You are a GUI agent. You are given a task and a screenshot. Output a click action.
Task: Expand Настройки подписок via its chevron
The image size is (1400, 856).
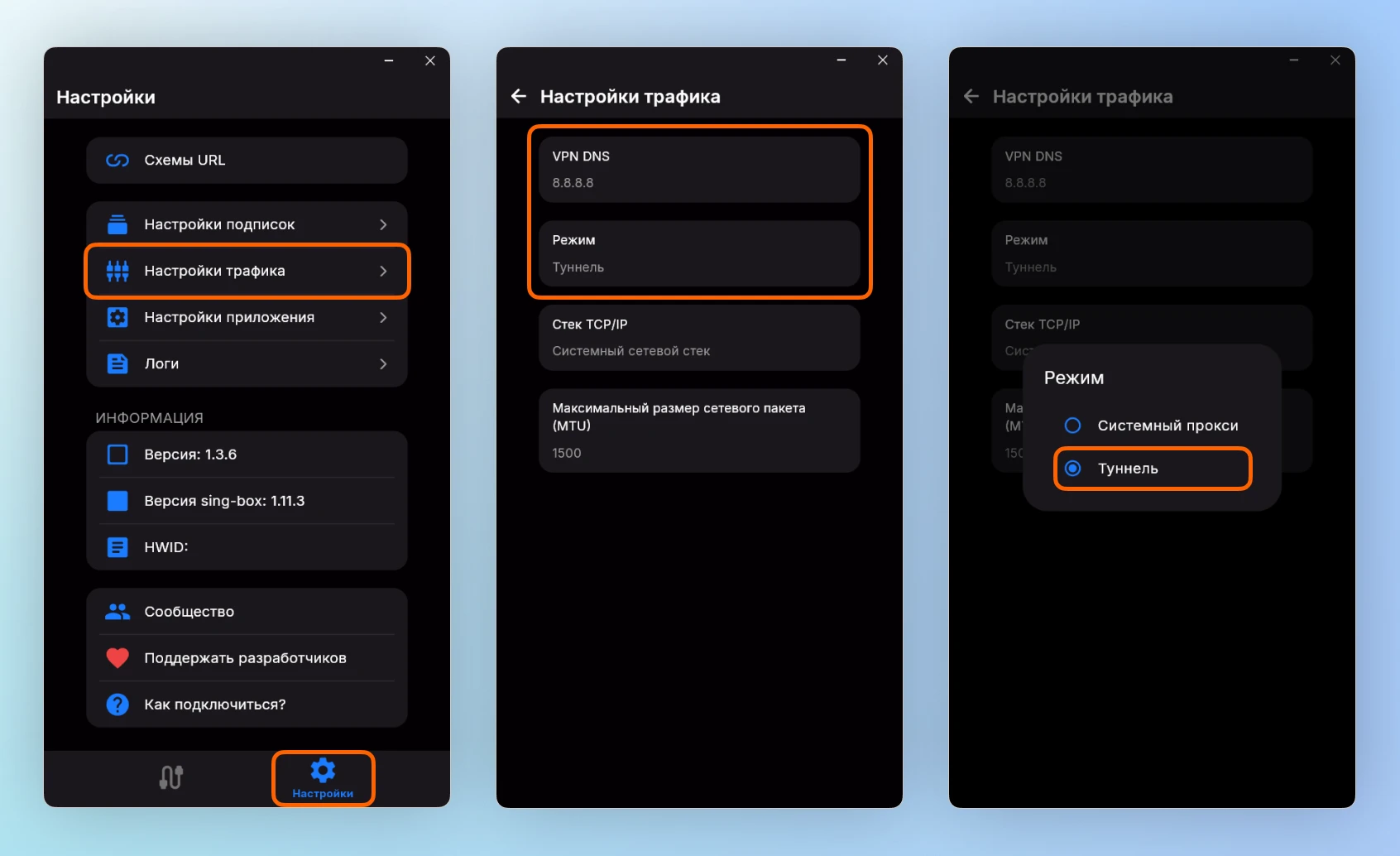(383, 224)
